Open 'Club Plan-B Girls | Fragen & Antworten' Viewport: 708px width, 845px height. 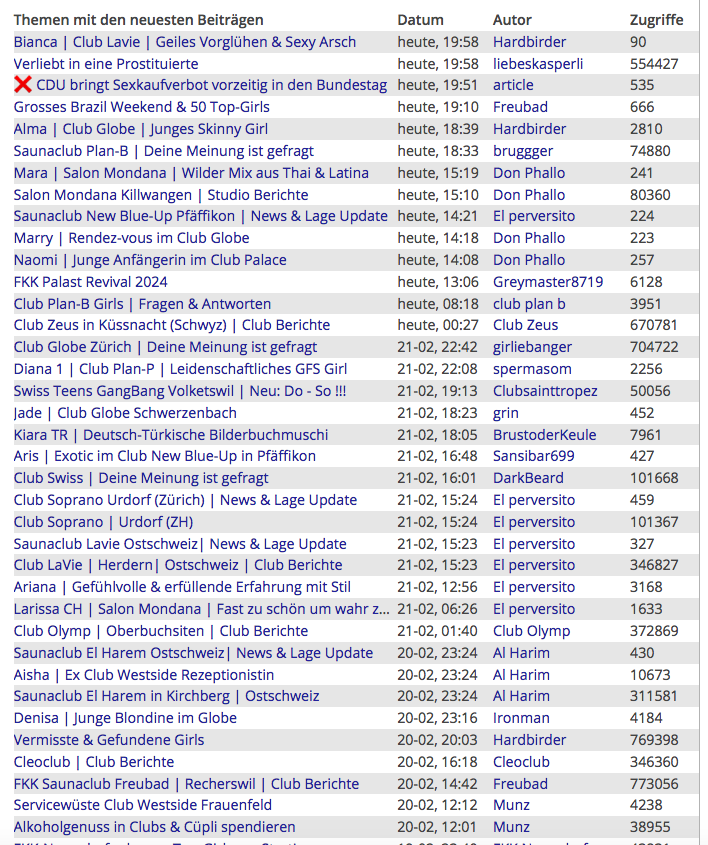(x=142, y=304)
